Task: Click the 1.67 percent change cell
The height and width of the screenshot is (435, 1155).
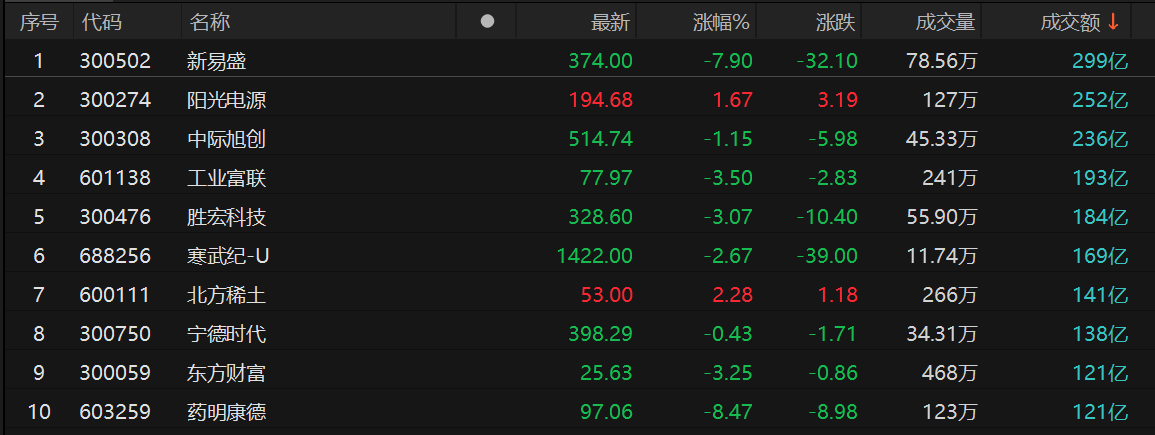Action: (732, 100)
